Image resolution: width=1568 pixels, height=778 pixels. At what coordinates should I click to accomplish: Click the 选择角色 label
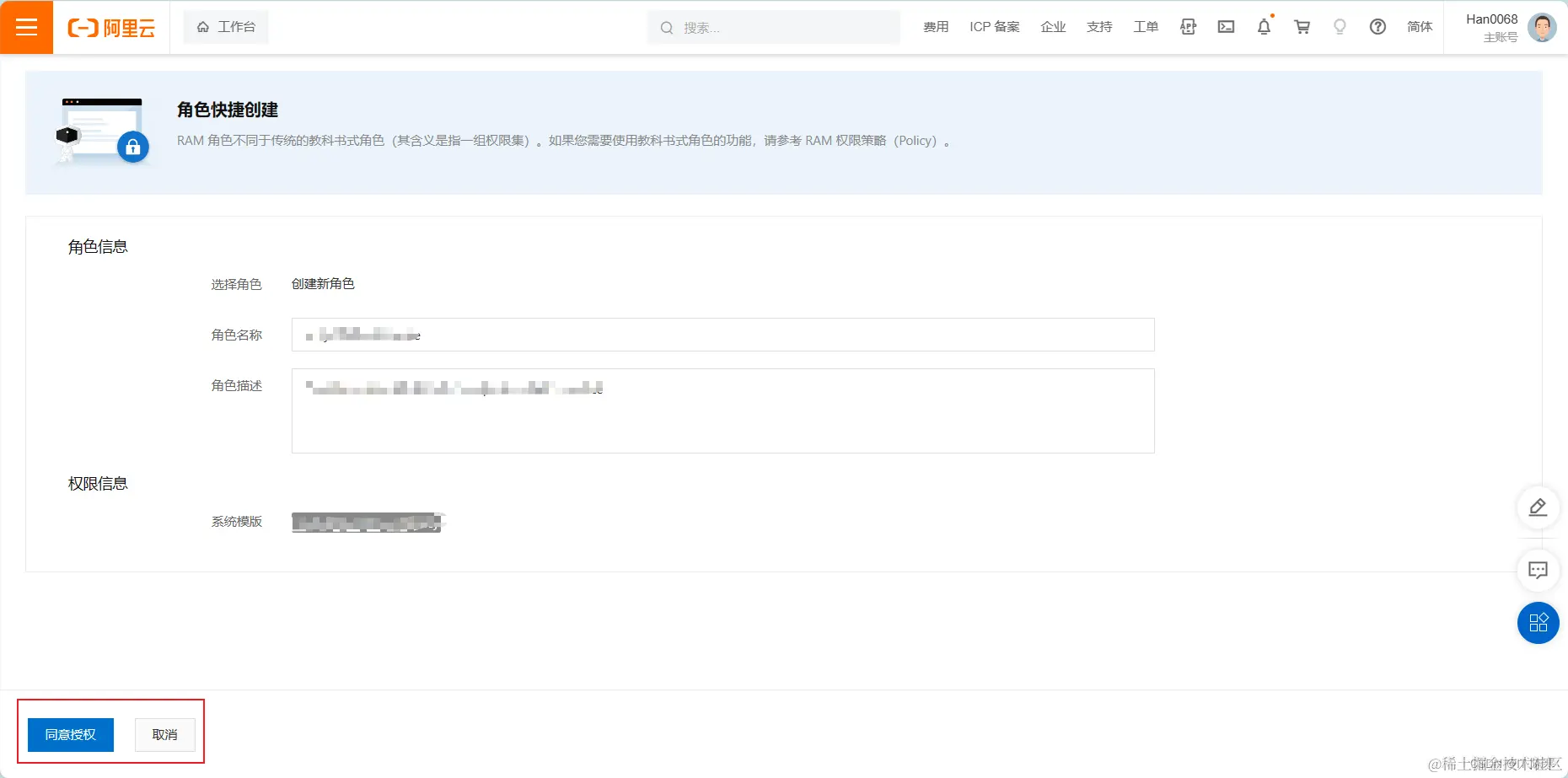[237, 285]
